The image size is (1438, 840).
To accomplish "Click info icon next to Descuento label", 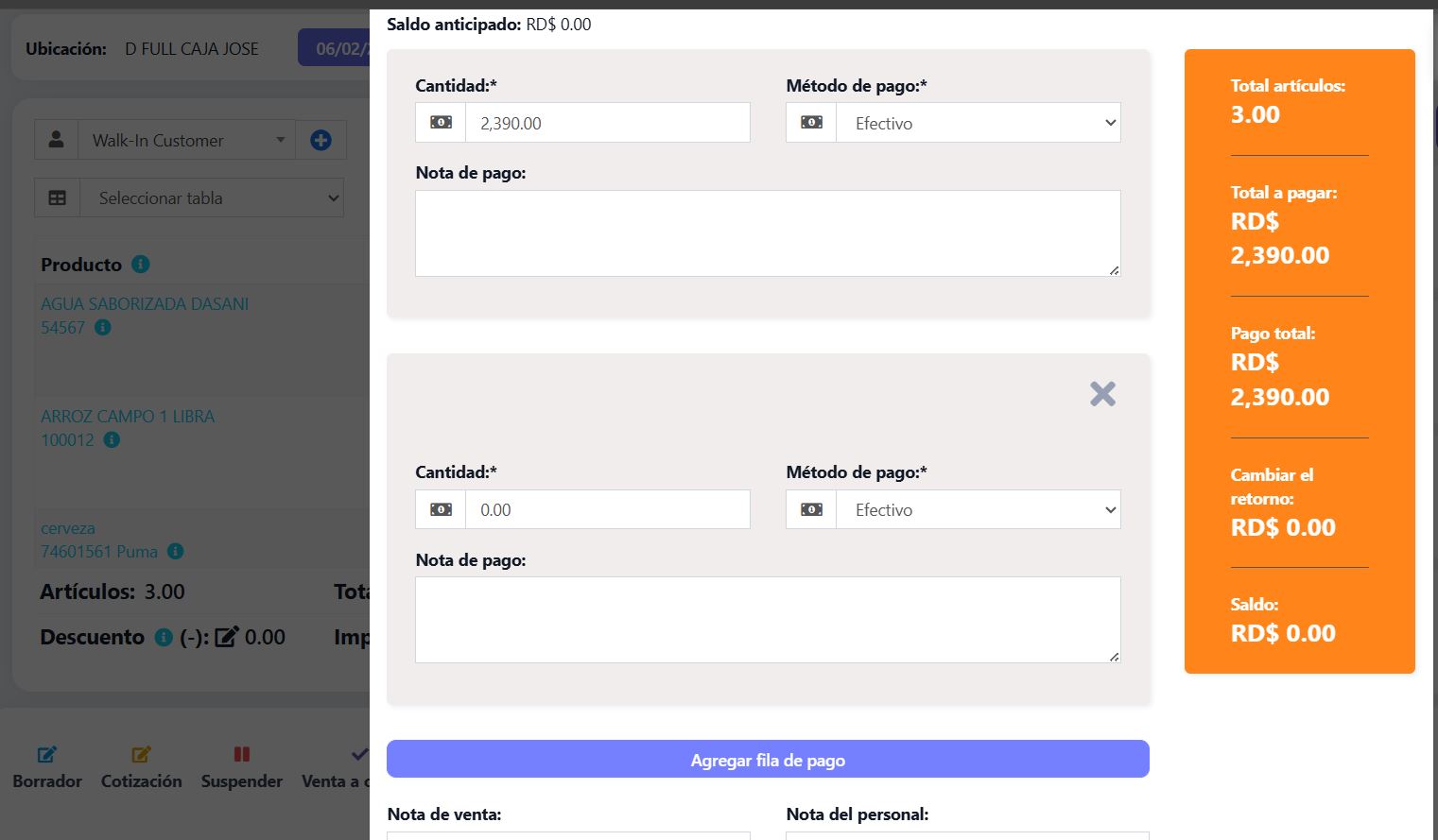I will 164,638.
